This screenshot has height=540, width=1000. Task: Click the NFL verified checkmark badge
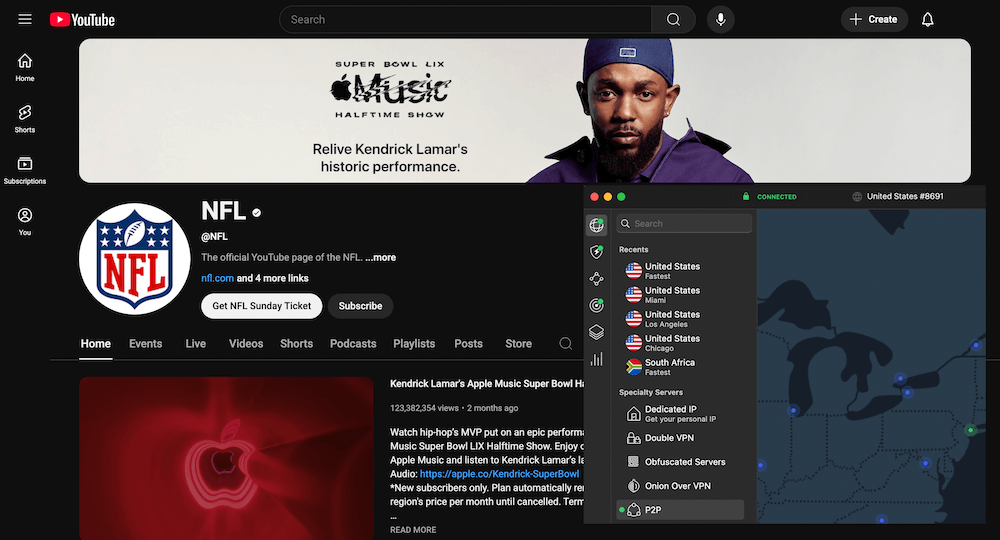point(256,213)
